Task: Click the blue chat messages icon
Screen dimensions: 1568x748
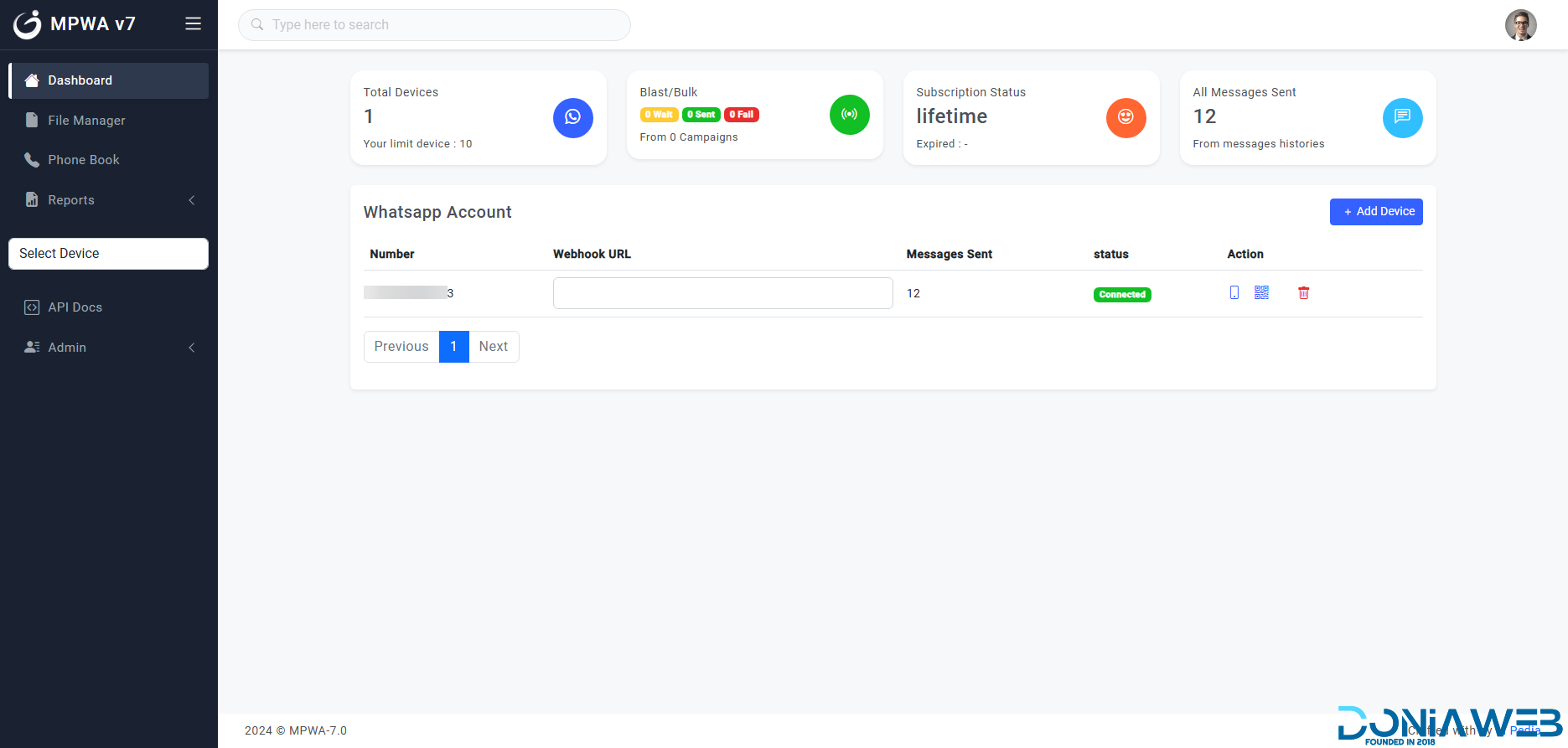Action: [x=1403, y=117]
